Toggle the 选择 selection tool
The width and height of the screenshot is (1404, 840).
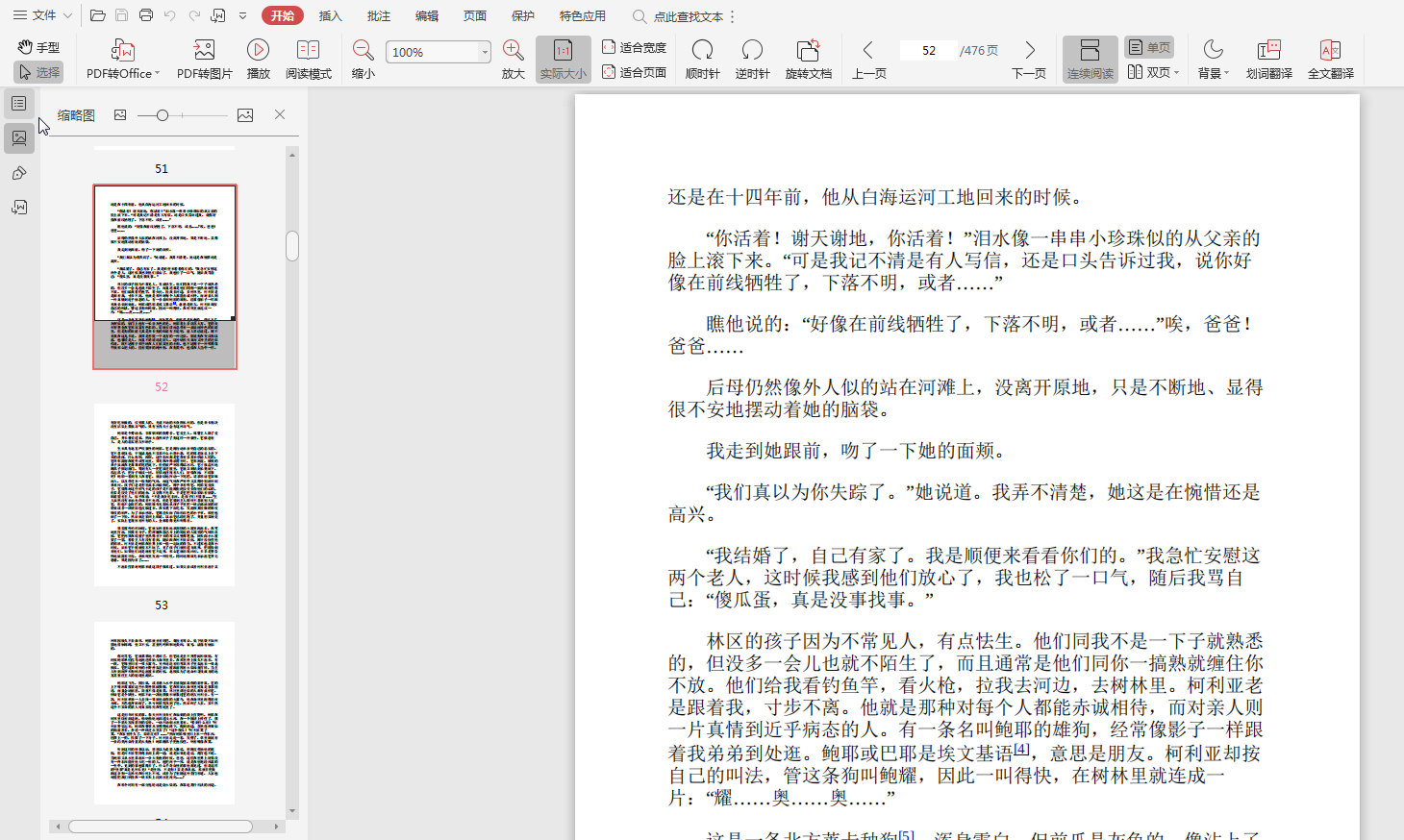pos(38,72)
